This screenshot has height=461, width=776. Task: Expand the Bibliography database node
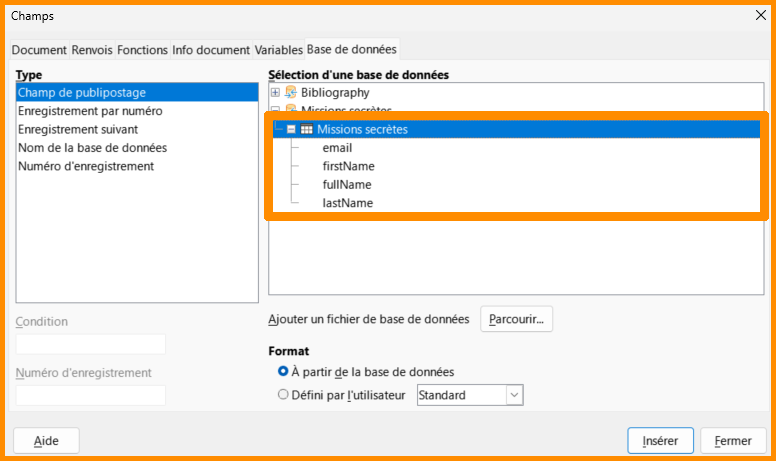tap(275, 93)
